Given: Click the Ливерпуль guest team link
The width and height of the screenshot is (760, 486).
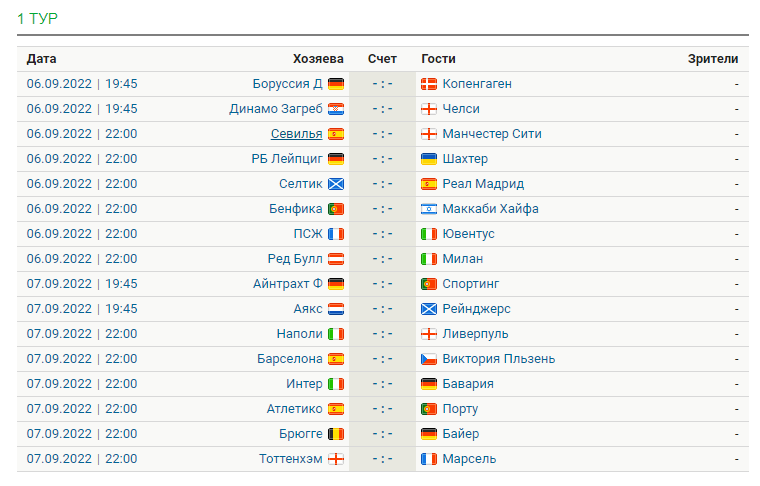Looking at the screenshot, I should (475, 334).
